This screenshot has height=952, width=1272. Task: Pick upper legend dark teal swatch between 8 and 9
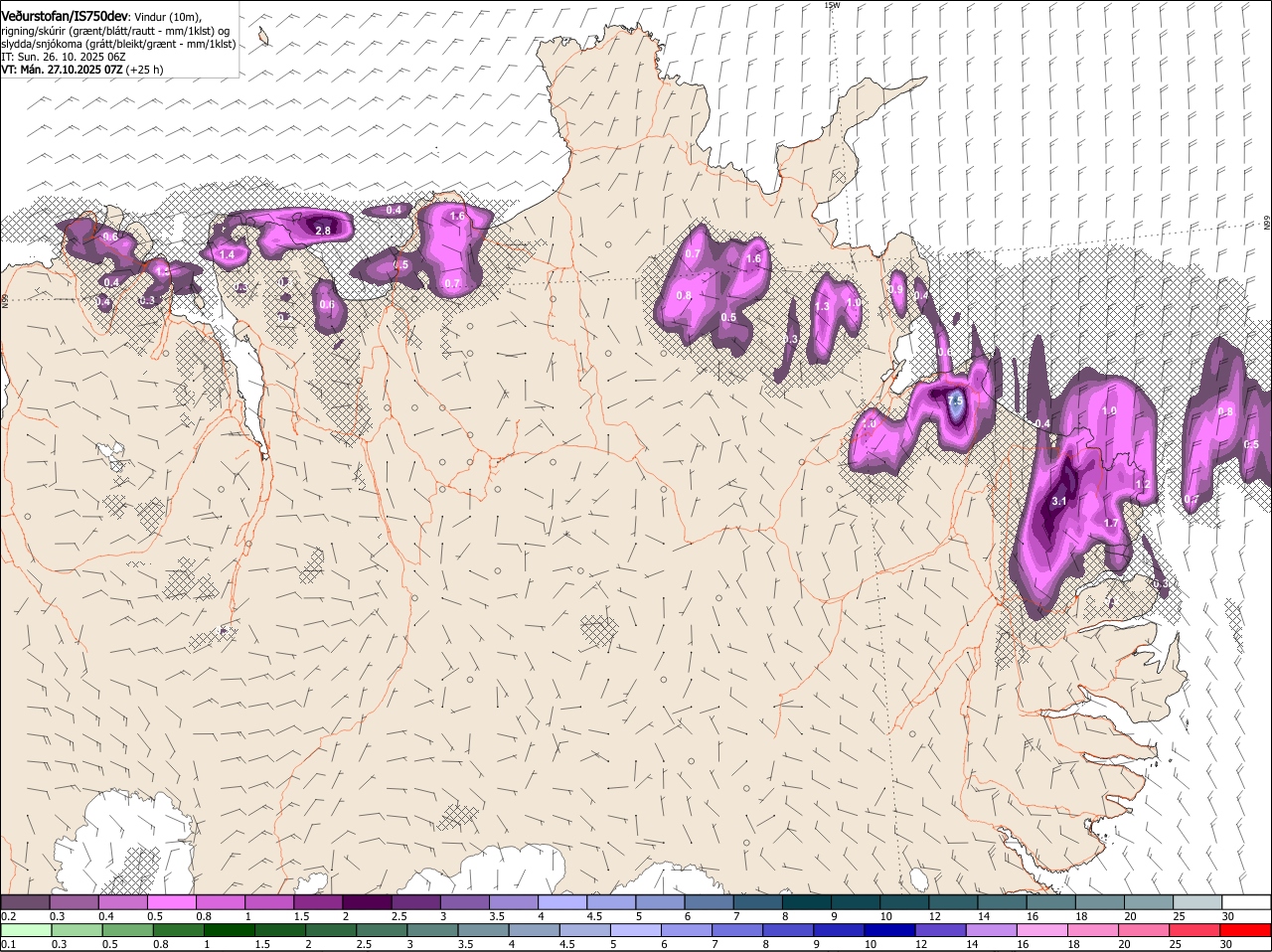806,901
